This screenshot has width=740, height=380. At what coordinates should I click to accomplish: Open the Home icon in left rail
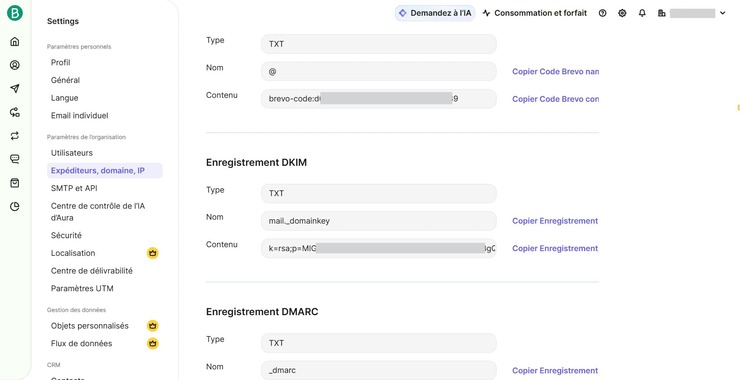pos(15,42)
